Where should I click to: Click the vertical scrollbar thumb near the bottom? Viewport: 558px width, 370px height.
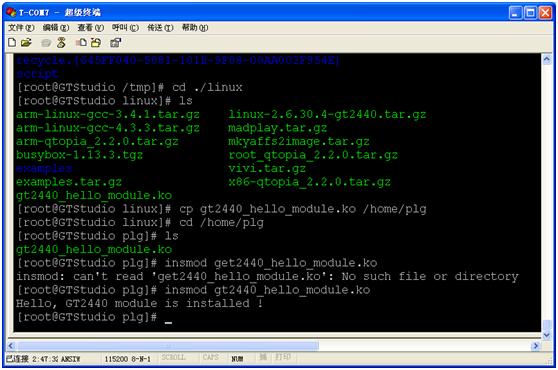coord(547,325)
